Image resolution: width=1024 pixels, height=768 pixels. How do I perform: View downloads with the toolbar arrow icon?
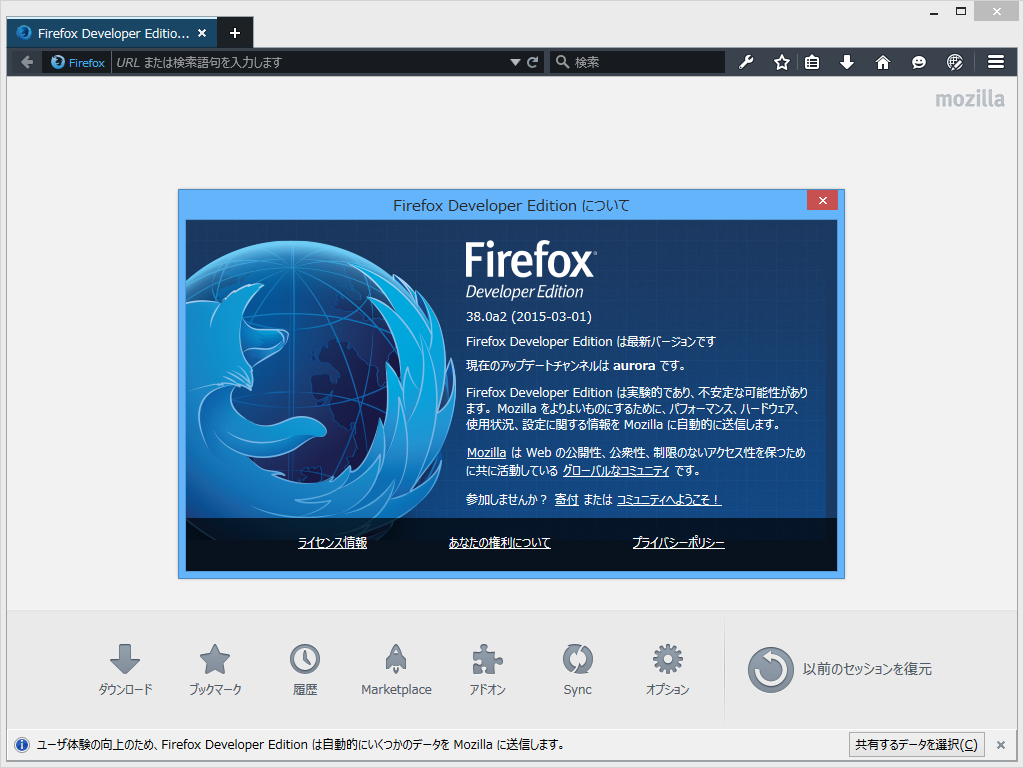(847, 62)
